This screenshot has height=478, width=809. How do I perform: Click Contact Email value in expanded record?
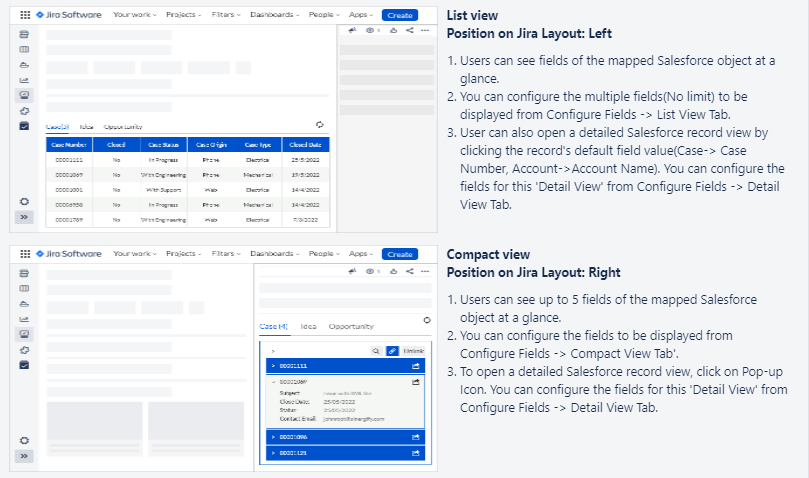pyautogui.click(x=353, y=419)
